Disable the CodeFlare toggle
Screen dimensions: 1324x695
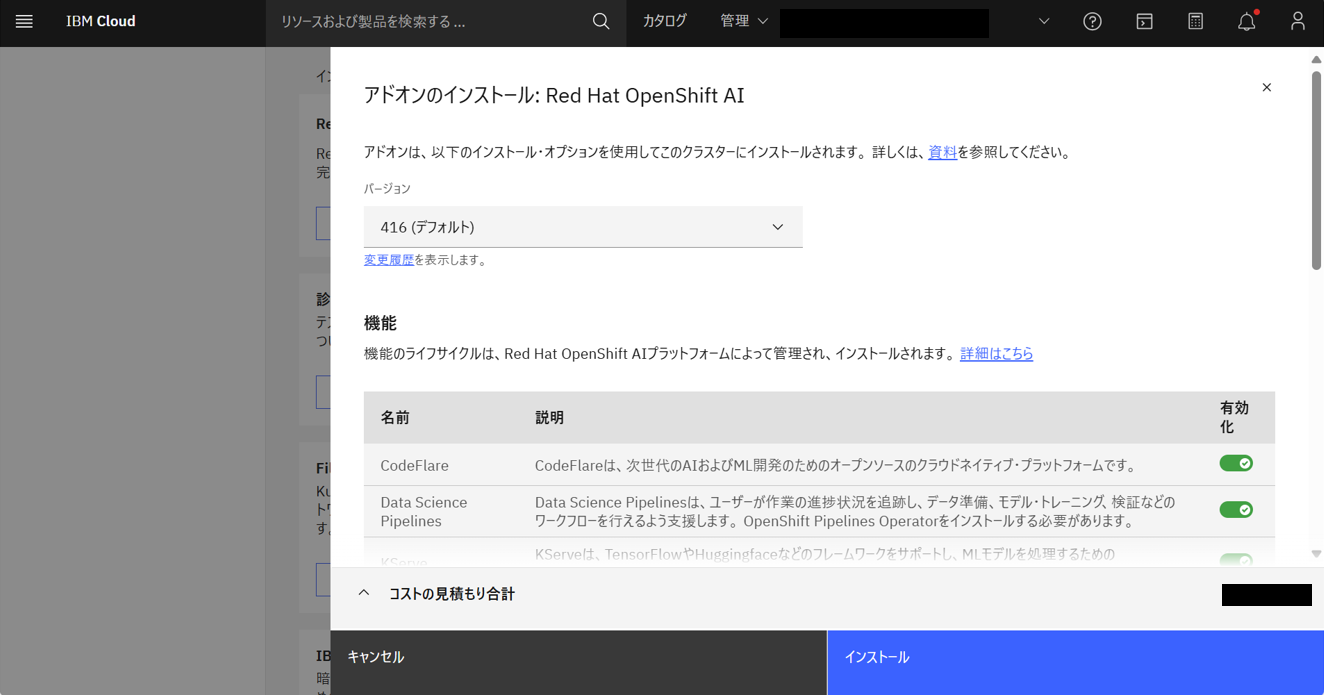(1236, 464)
